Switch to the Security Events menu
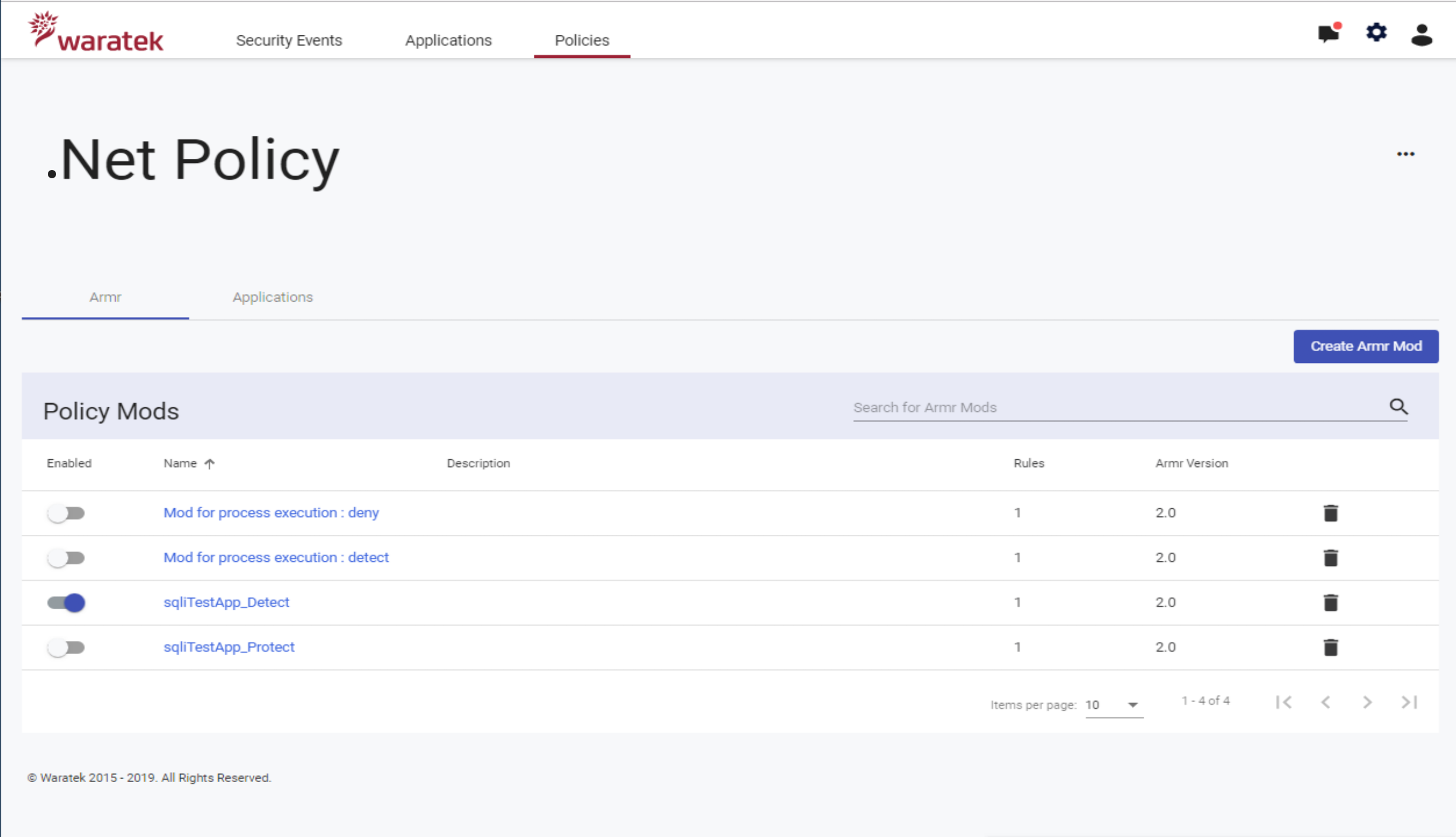 coord(289,40)
